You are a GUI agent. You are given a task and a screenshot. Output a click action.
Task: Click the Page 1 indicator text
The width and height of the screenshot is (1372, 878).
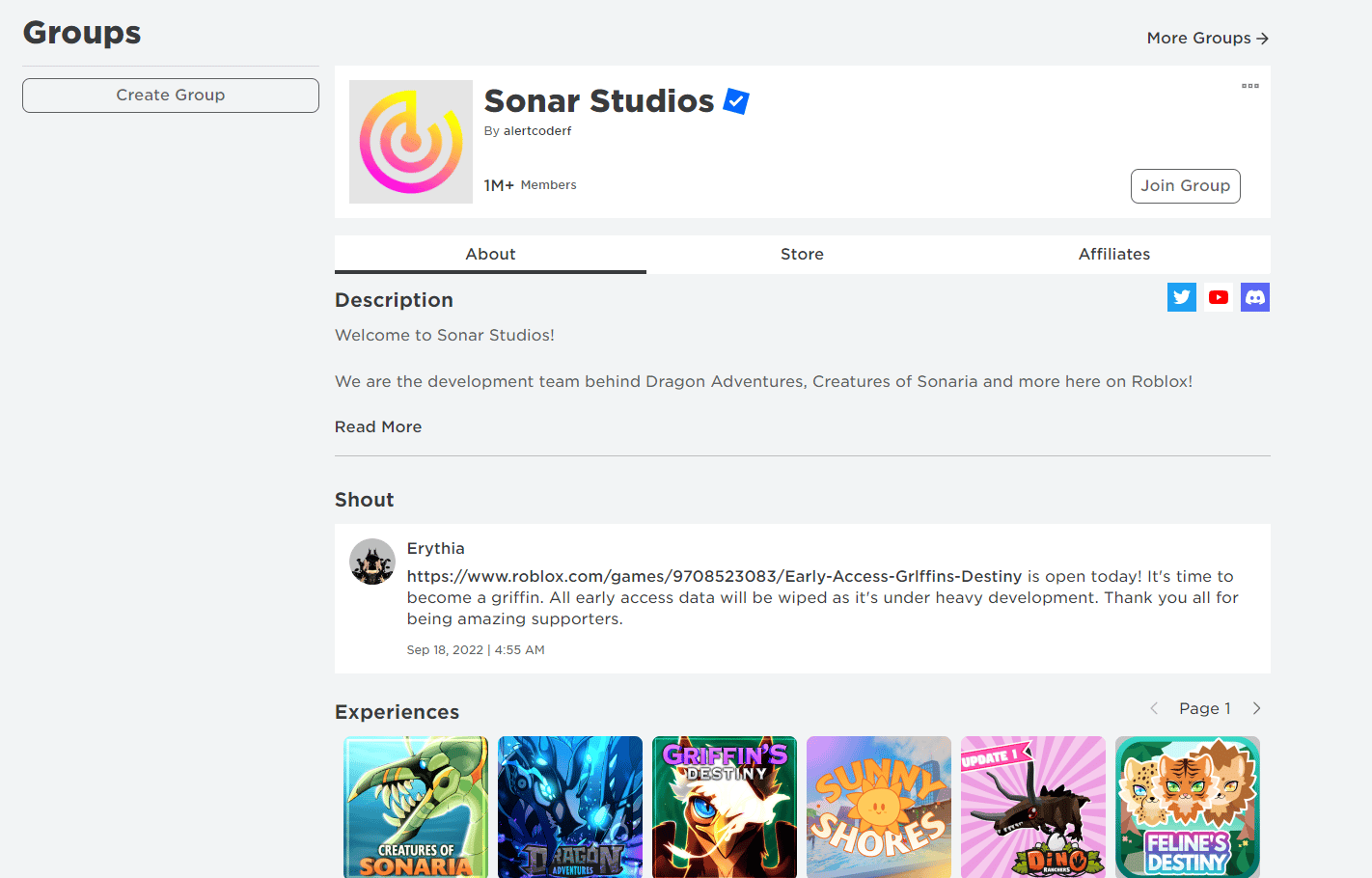[x=1205, y=708]
